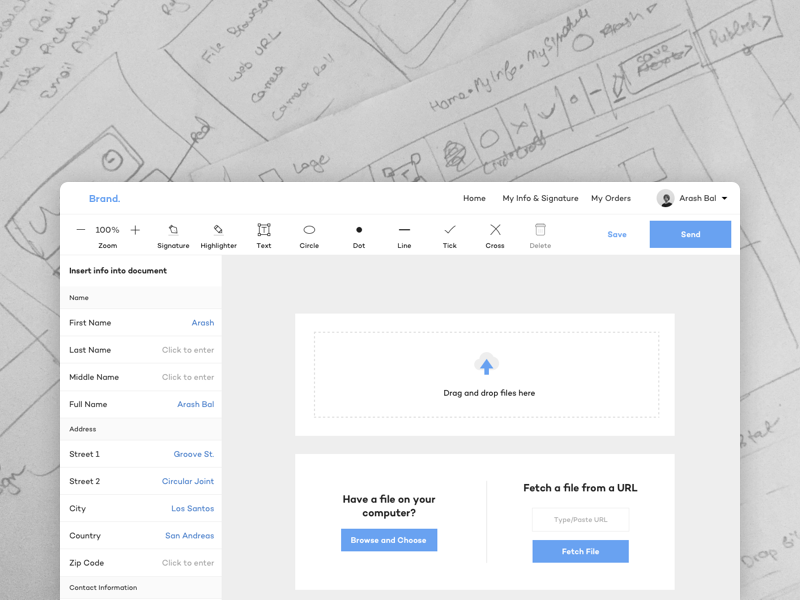
Task: Click to enter Last Name
Action: coord(188,350)
